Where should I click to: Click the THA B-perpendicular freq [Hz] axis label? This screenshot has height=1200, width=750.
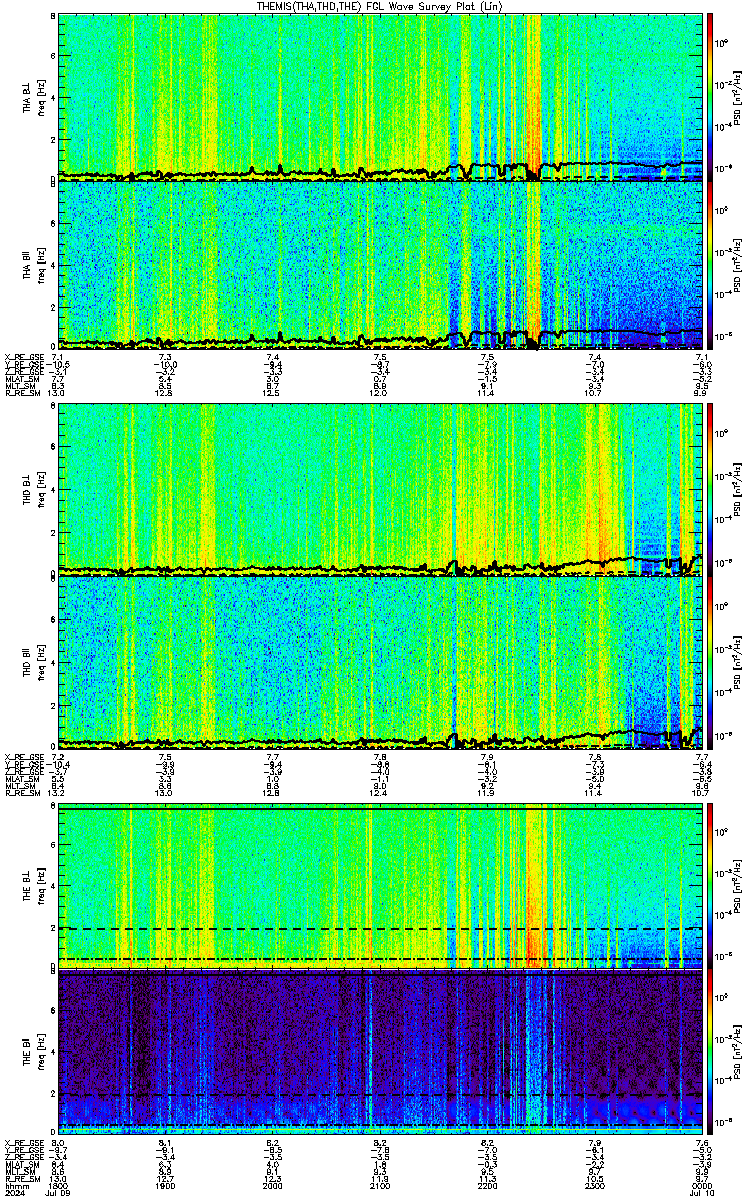[x=39, y=96]
